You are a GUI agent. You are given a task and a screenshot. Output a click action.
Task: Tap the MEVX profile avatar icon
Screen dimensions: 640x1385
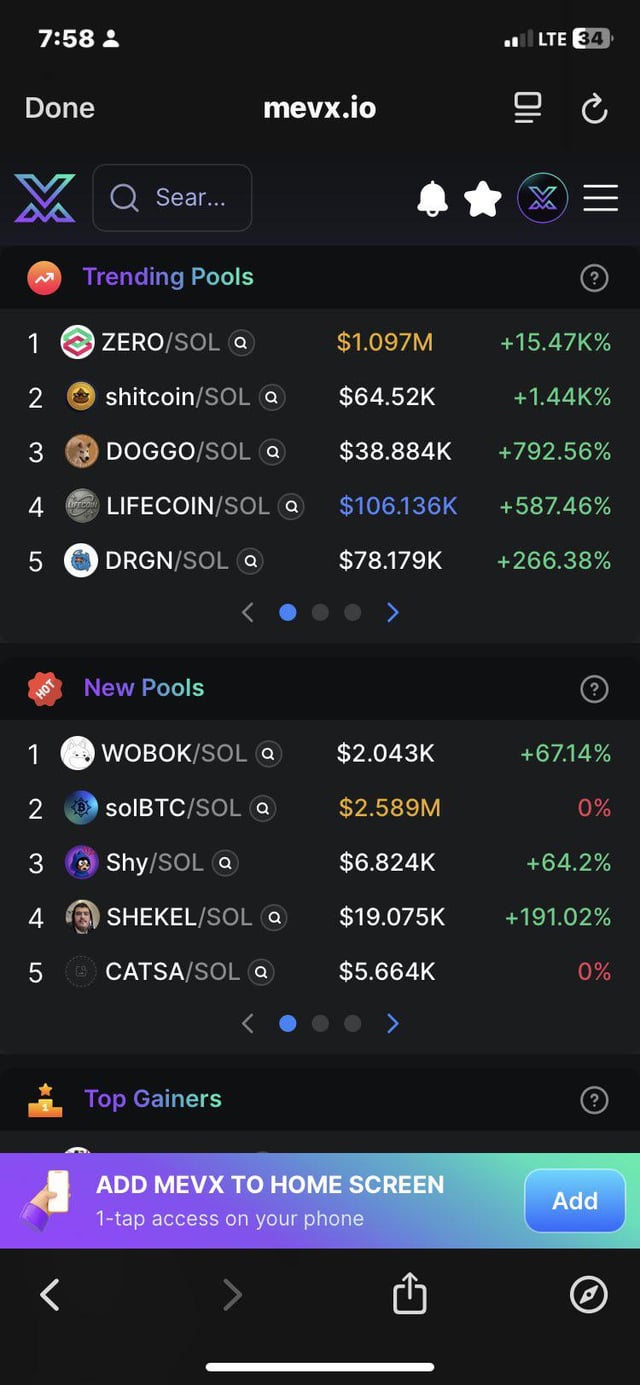click(x=542, y=198)
